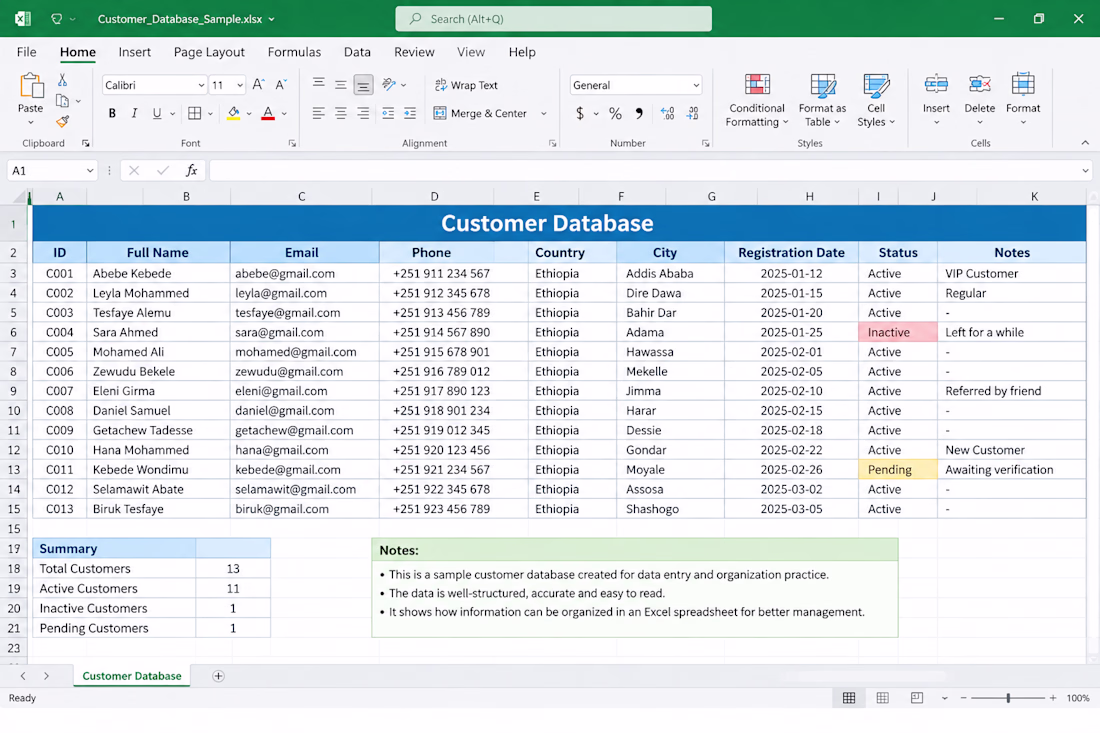Apply Conditional Formatting from the Styles group
Image resolution: width=1100 pixels, height=733 pixels.
point(757,100)
